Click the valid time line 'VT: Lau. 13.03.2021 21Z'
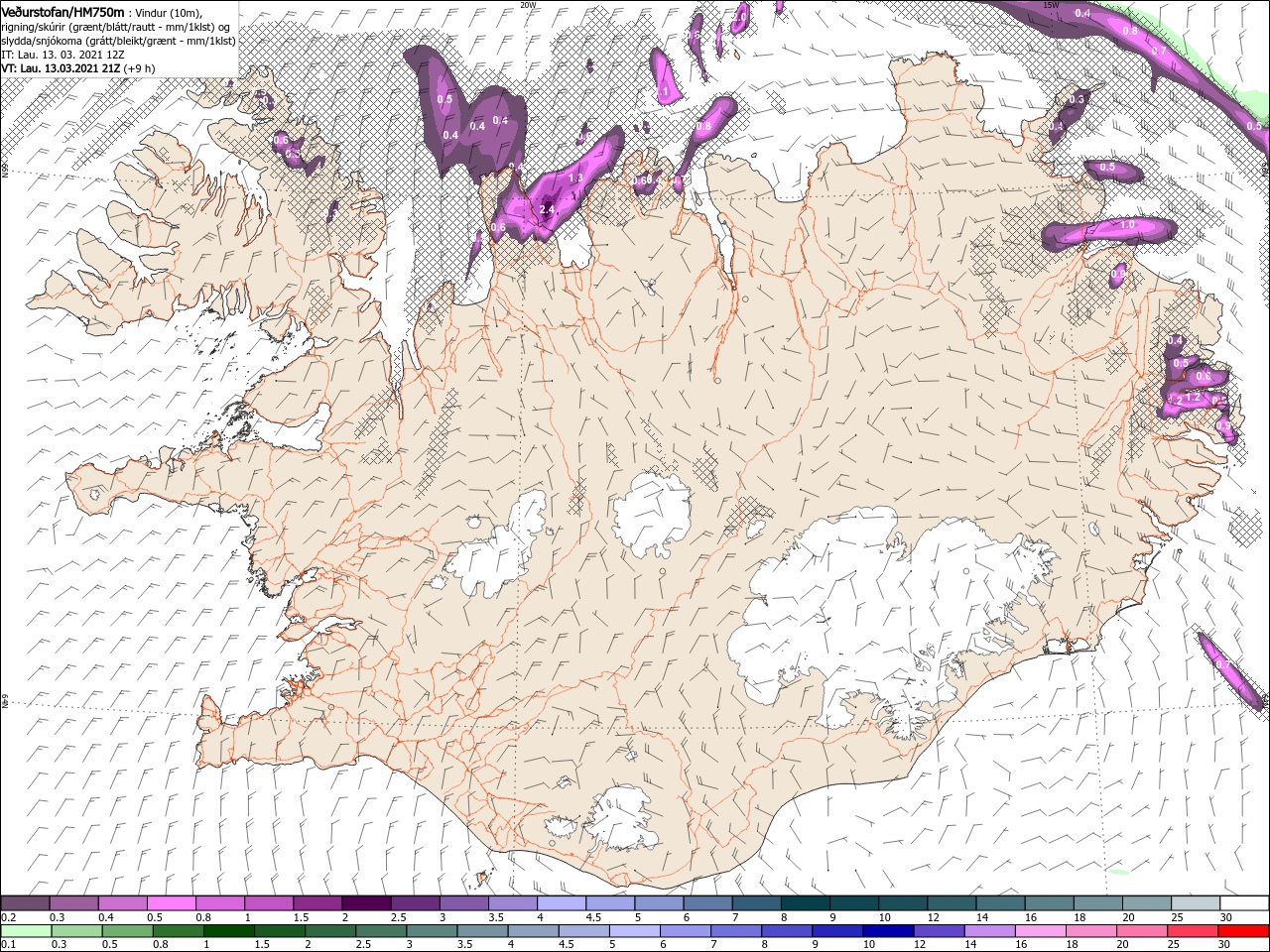Screen dimensions: 1270x952 [62, 68]
